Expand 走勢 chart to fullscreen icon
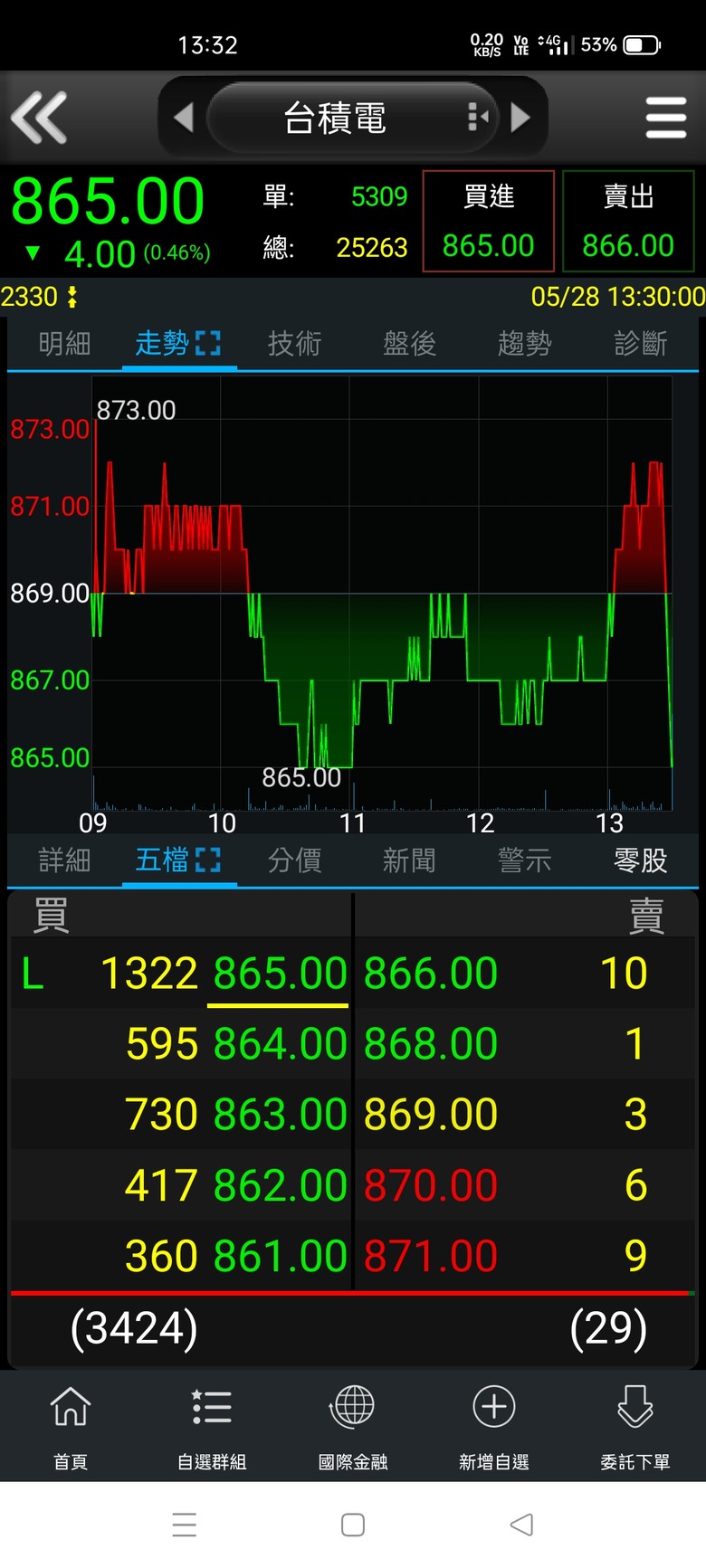The width and height of the screenshot is (706, 1568). 208,344
